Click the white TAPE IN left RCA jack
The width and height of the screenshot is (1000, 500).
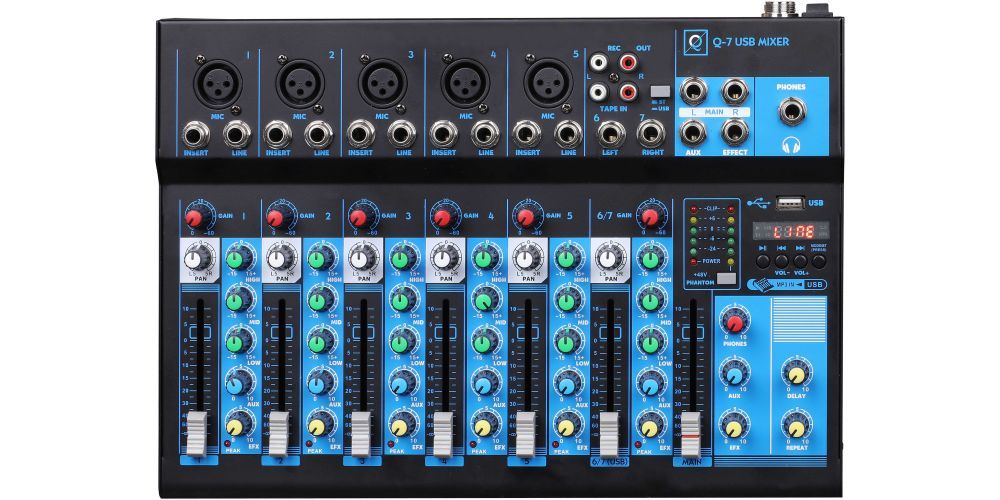tap(598, 92)
